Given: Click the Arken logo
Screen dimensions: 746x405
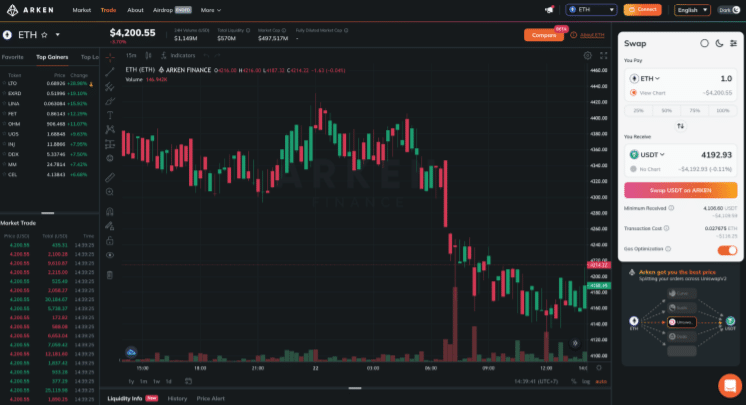Looking at the screenshot, I should [30, 10].
